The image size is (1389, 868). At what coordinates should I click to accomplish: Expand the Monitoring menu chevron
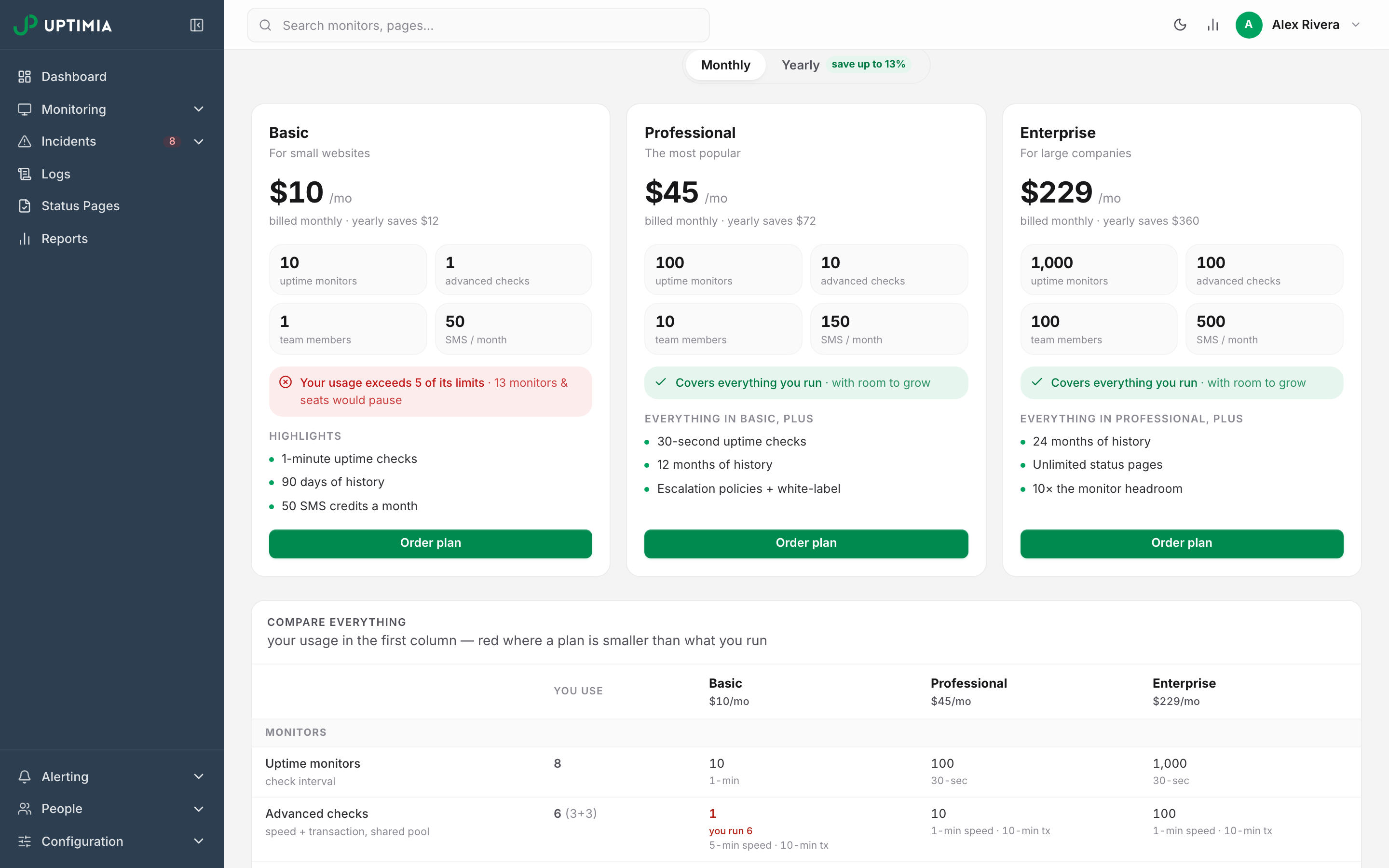pyautogui.click(x=199, y=109)
